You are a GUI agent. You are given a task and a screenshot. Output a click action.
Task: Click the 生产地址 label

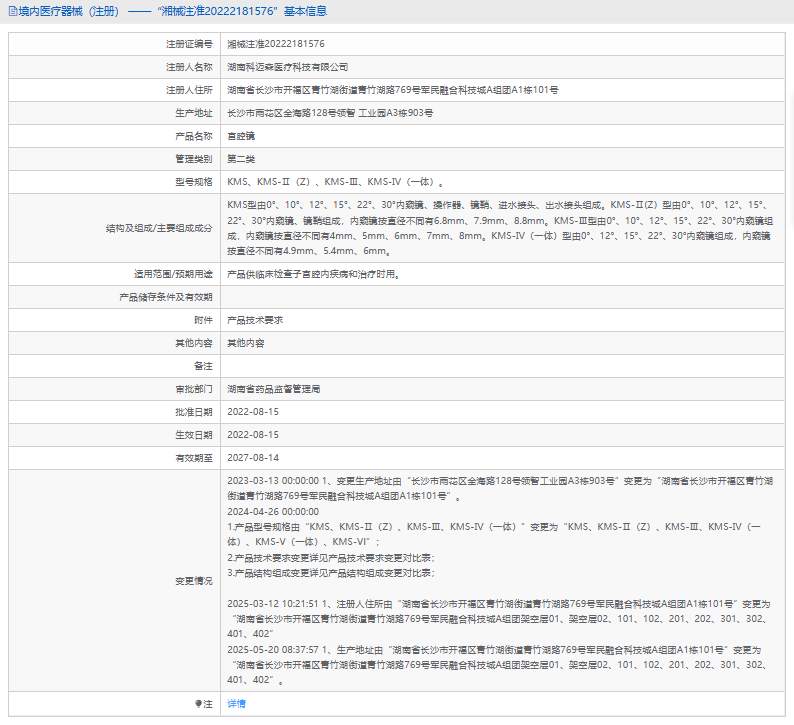point(193,113)
